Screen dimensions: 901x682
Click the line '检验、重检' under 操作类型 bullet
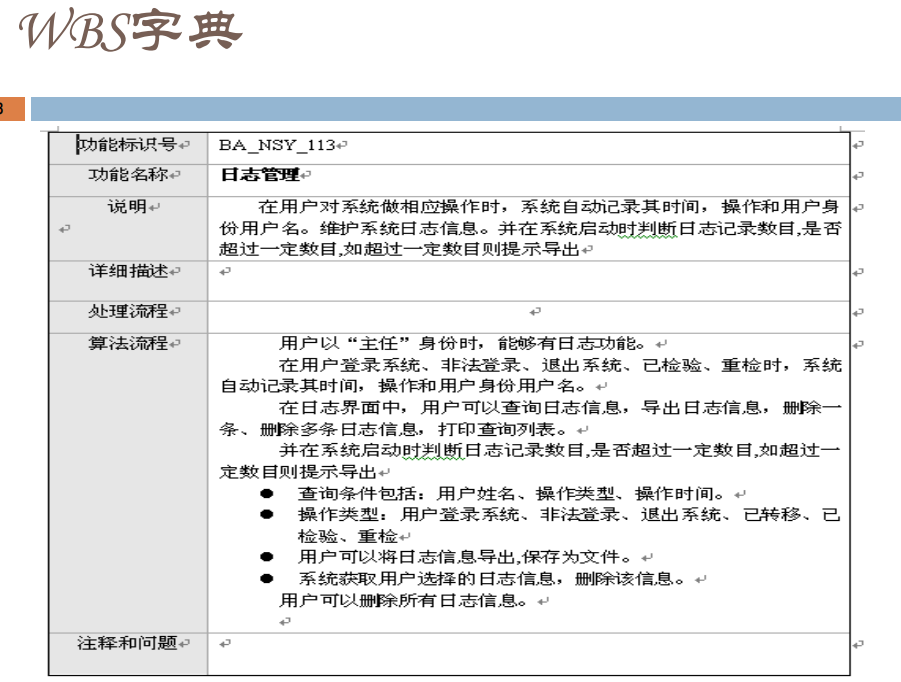347,537
